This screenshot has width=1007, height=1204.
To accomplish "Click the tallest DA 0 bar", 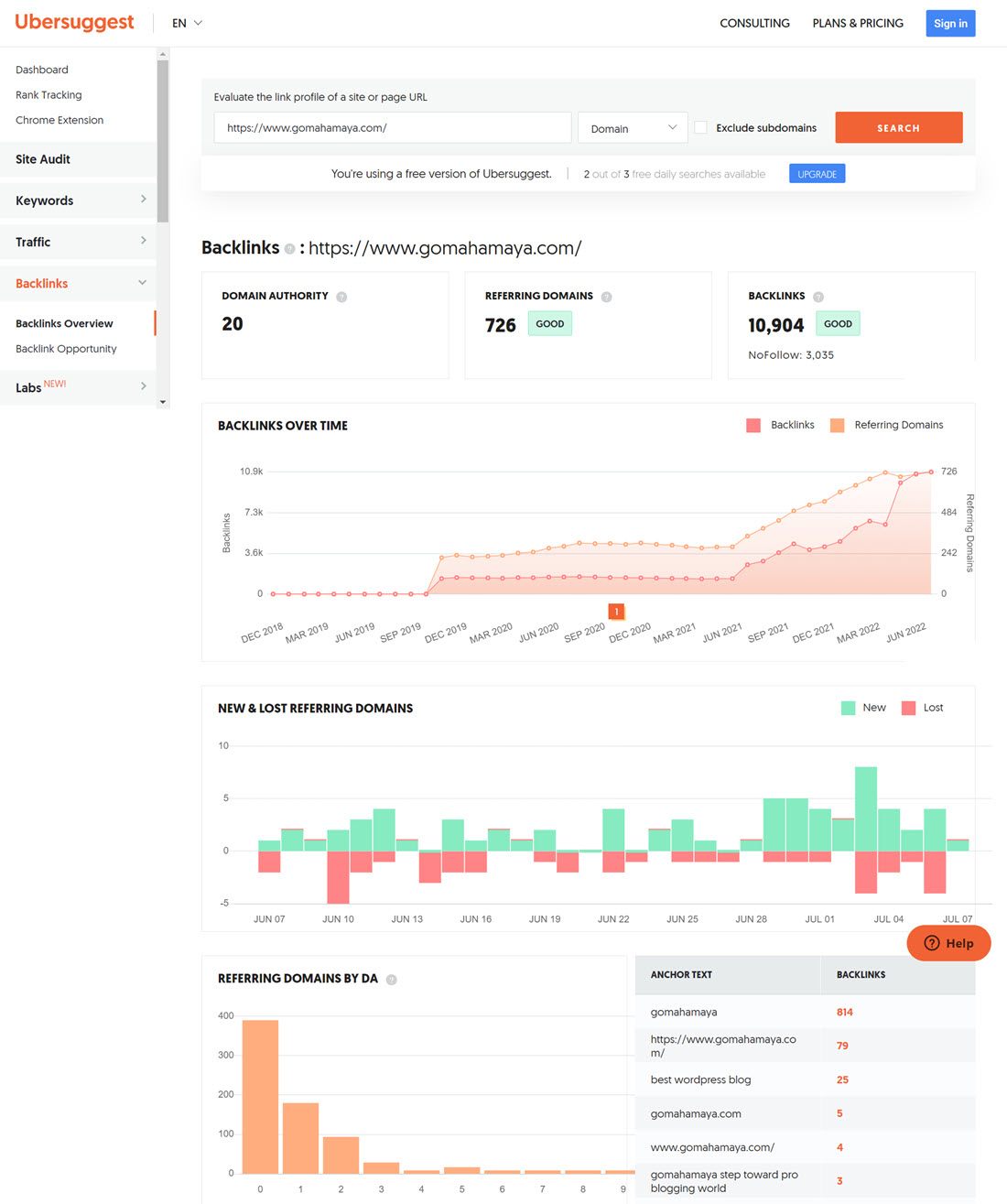I will click(x=260, y=1096).
